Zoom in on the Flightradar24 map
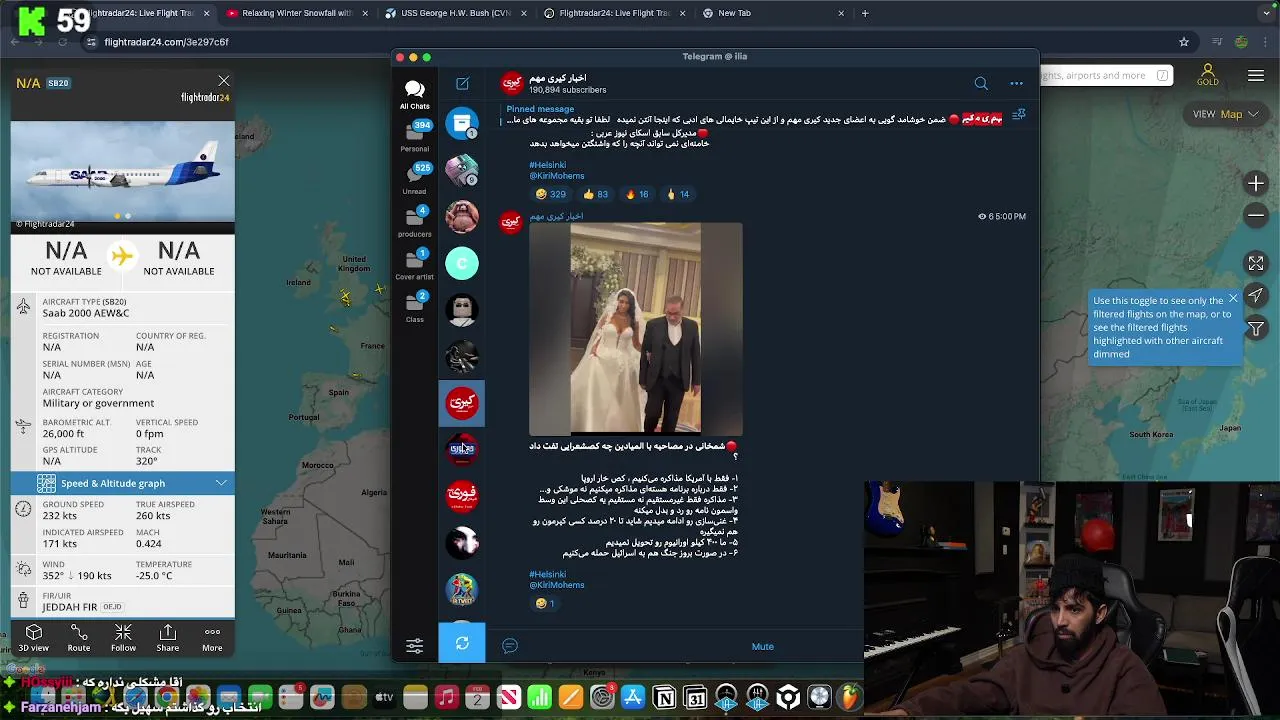This screenshot has height=720, width=1280. click(x=1256, y=184)
